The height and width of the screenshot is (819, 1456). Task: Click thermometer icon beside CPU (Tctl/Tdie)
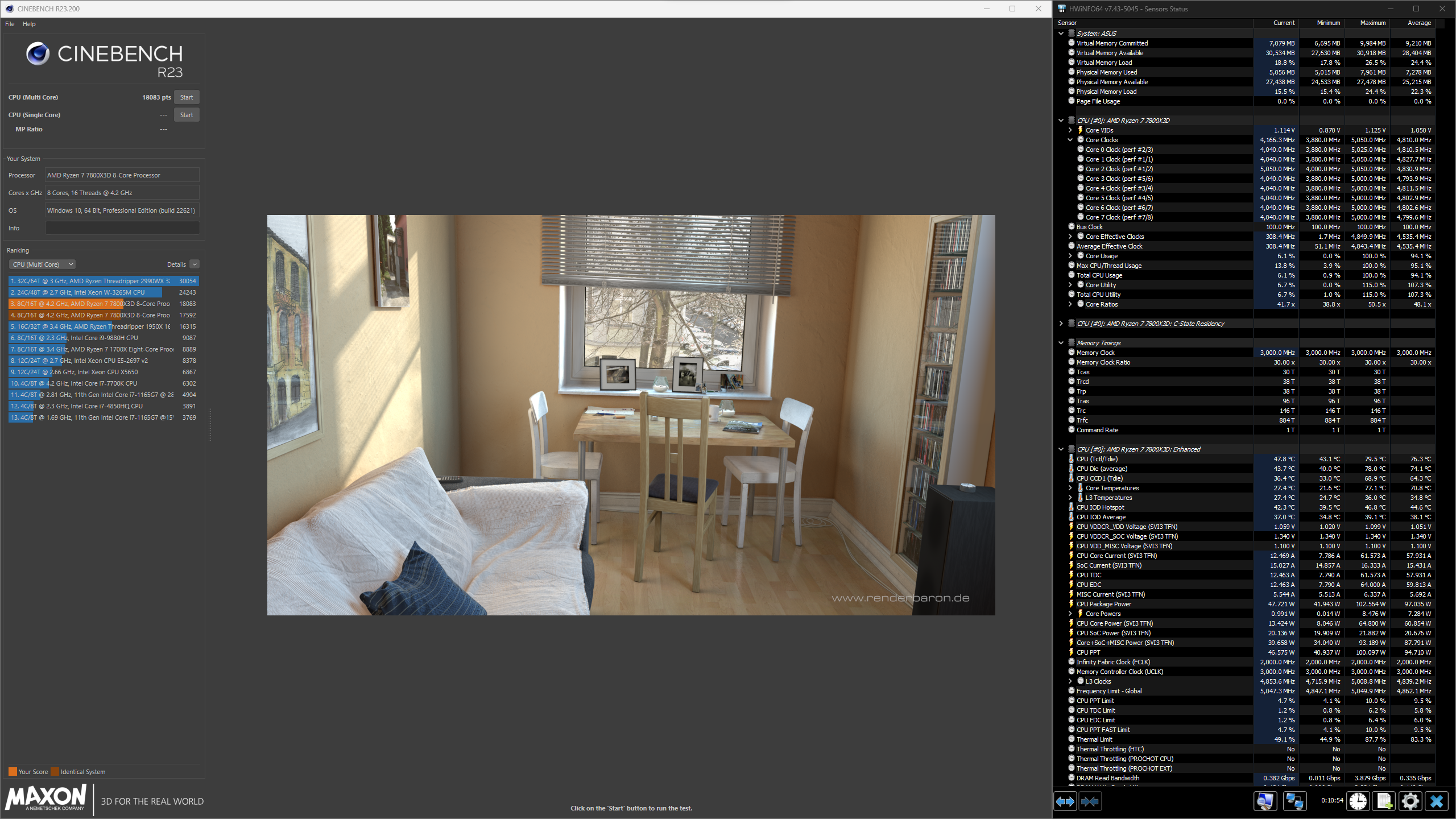click(x=1072, y=459)
